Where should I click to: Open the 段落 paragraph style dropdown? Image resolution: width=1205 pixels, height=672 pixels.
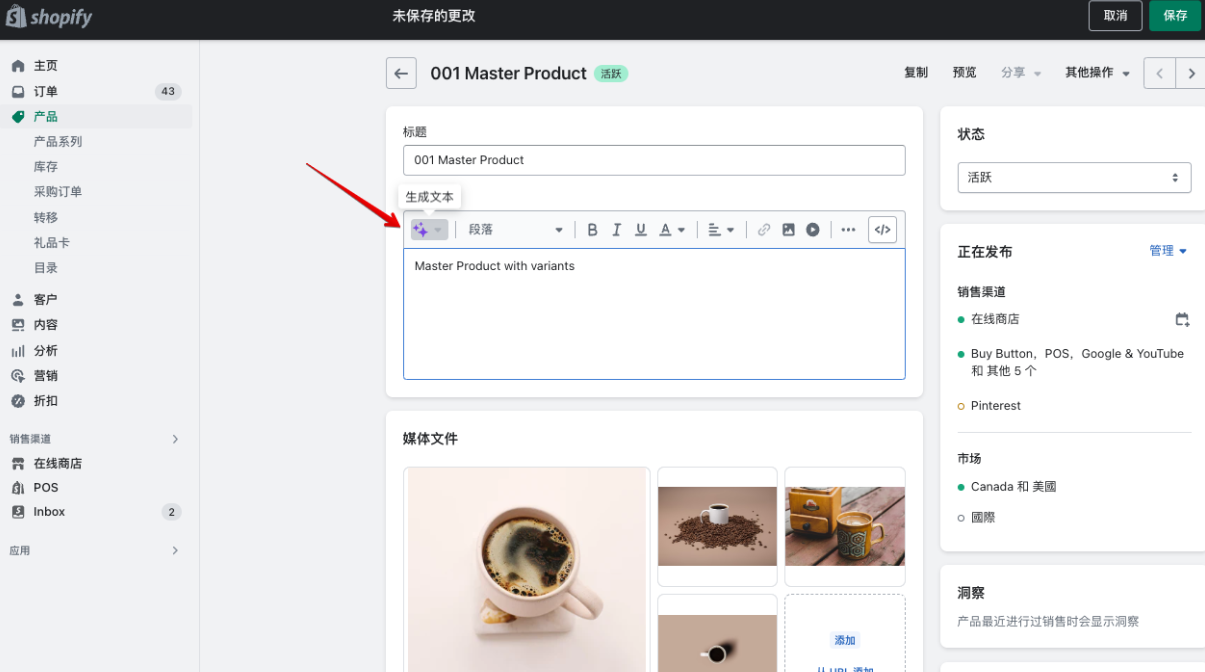coord(515,230)
